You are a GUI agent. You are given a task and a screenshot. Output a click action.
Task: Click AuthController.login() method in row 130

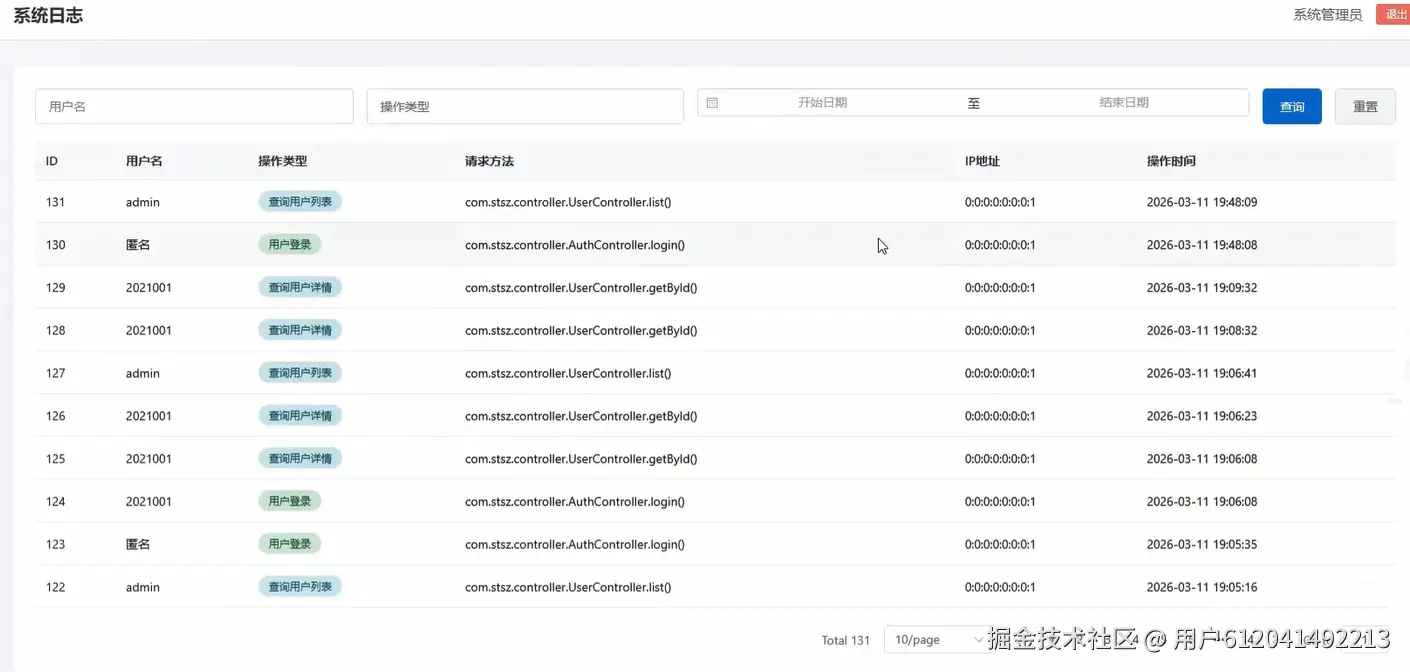(575, 245)
